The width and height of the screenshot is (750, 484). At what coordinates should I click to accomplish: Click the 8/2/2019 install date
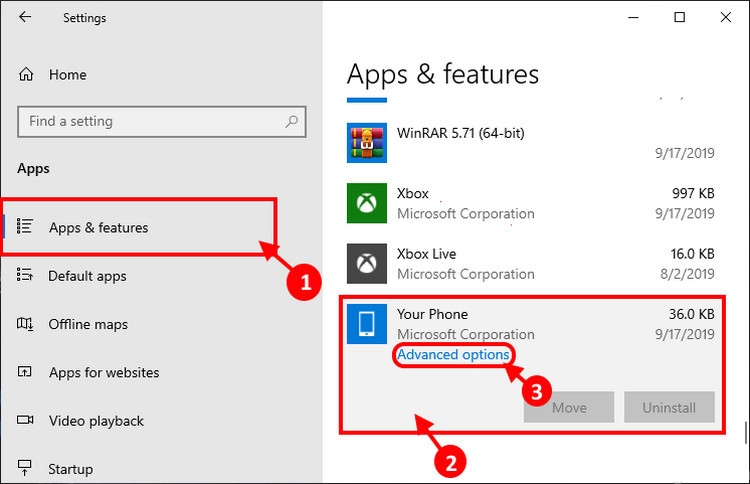687,274
